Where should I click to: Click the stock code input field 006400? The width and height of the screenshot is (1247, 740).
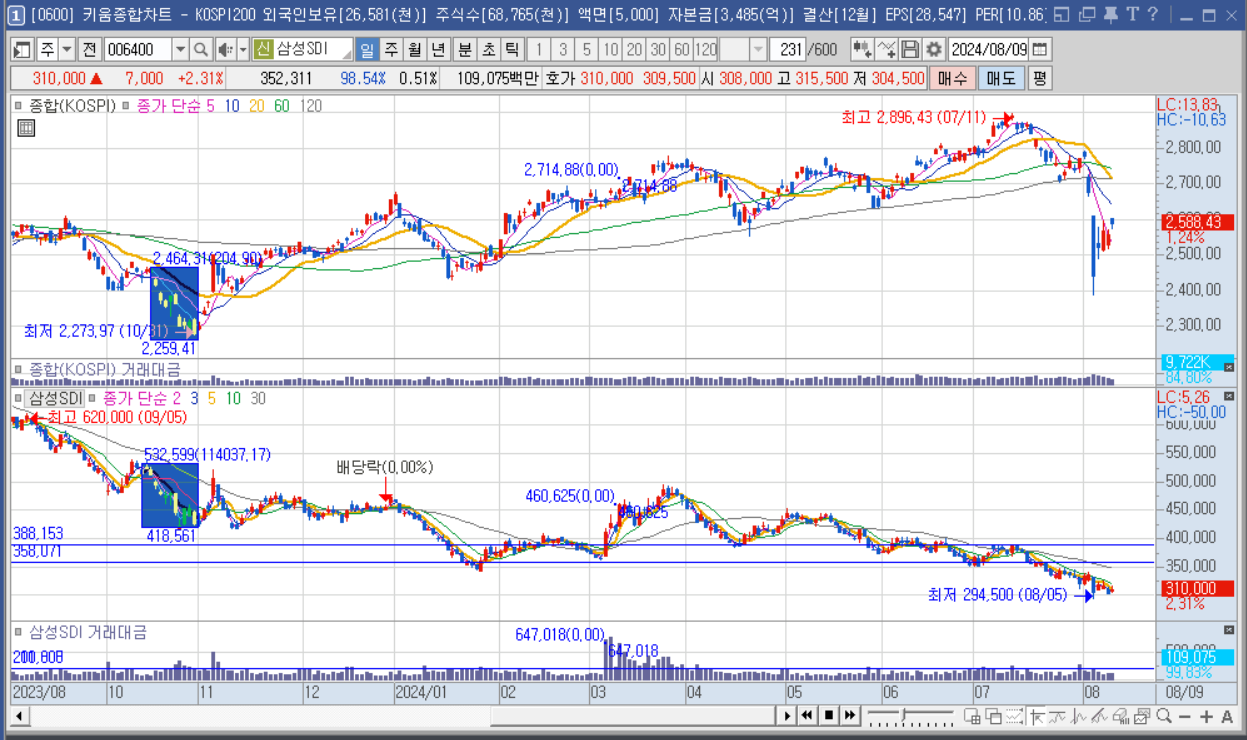point(138,50)
